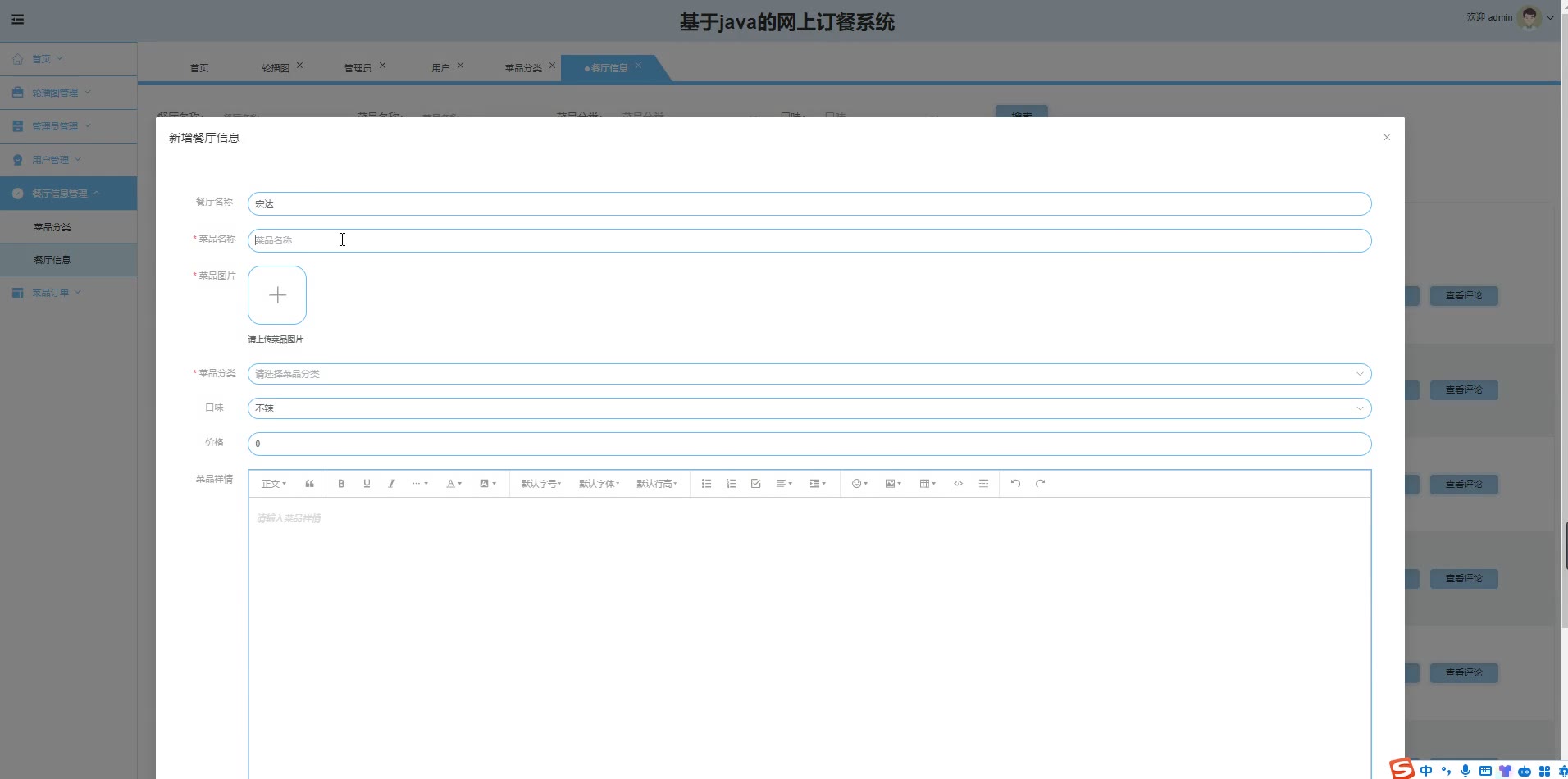Click the admin avatar picture
Viewport: 1568px width, 779px height.
click(x=1529, y=17)
